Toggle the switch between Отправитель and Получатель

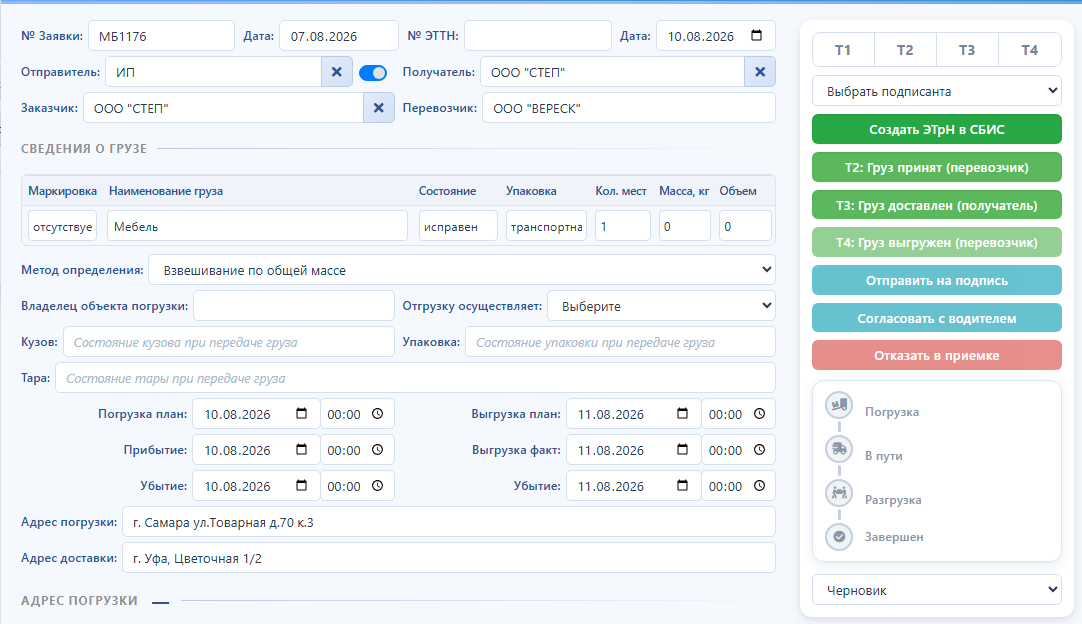point(373,72)
